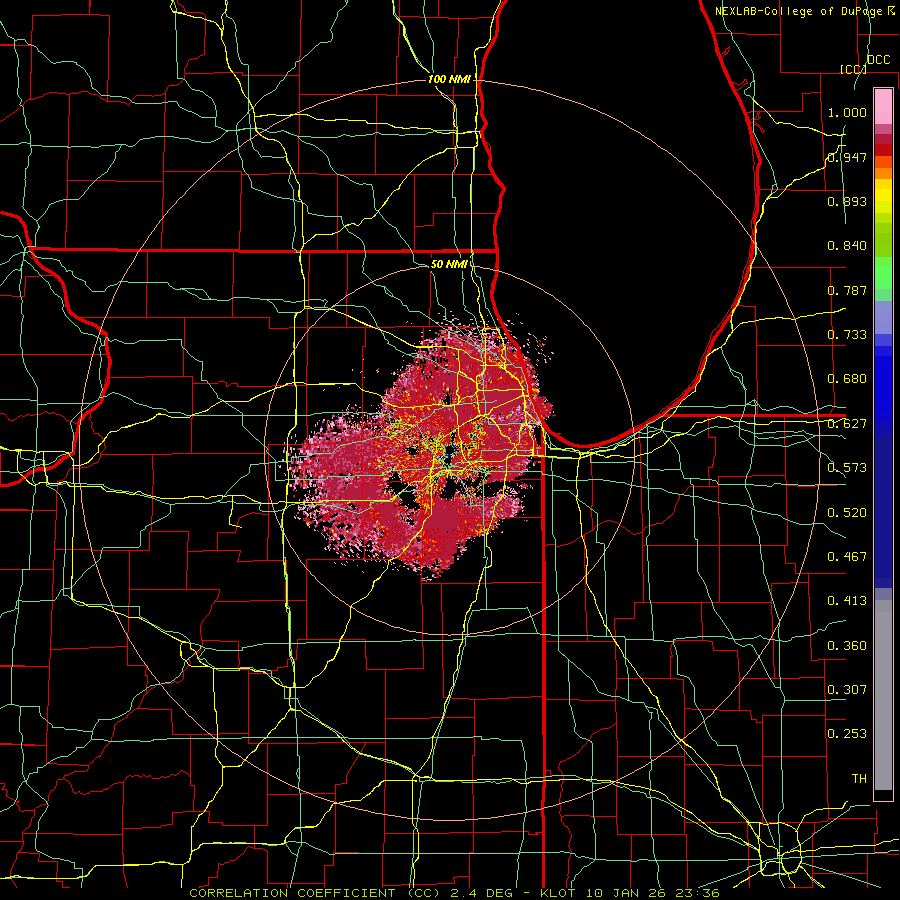900x900 pixels.
Task: Select the 0.467 scale value
Action: click(847, 557)
